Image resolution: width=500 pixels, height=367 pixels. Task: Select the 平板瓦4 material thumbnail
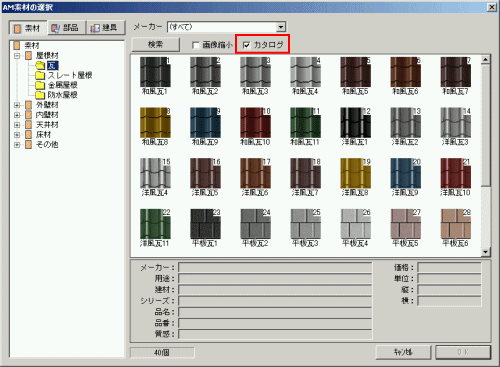pos(355,224)
